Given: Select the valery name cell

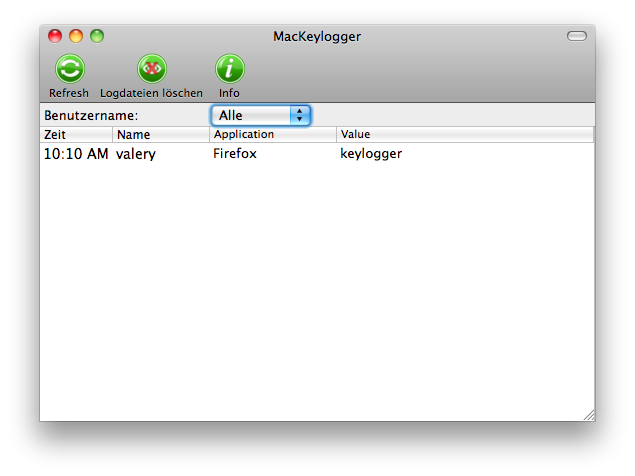Looking at the screenshot, I should pyautogui.click(x=136, y=154).
